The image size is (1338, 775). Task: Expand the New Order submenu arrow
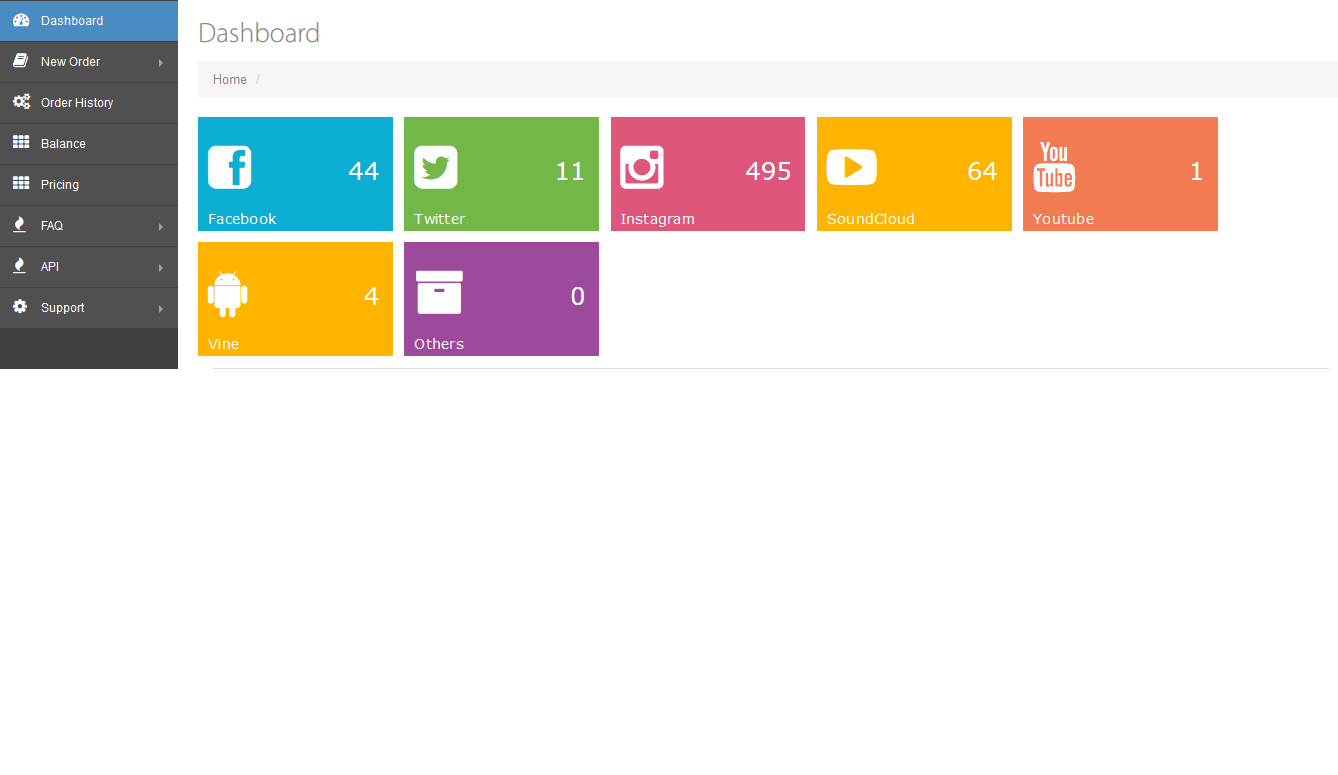[160, 63]
